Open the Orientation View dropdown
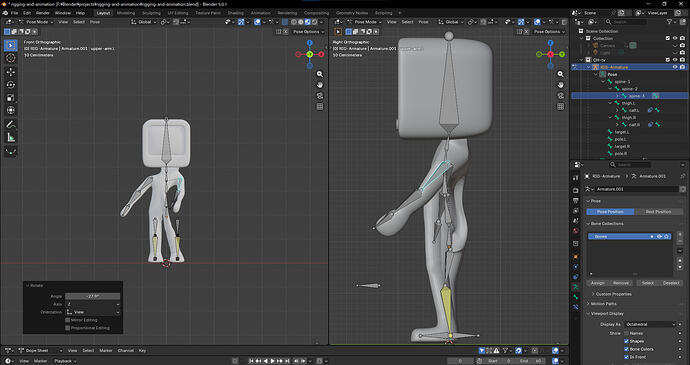The height and width of the screenshot is (365, 690). coord(92,312)
